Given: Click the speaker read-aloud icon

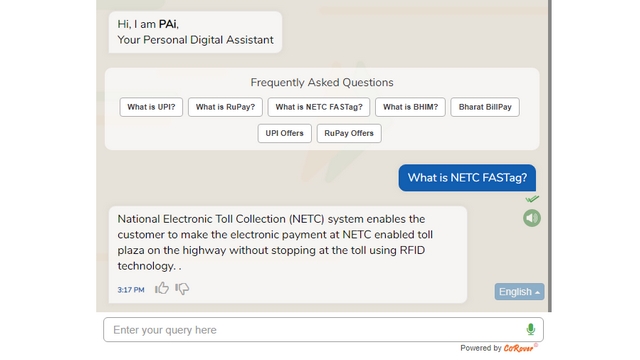Looking at the screenshot, I should coord(532,218).
